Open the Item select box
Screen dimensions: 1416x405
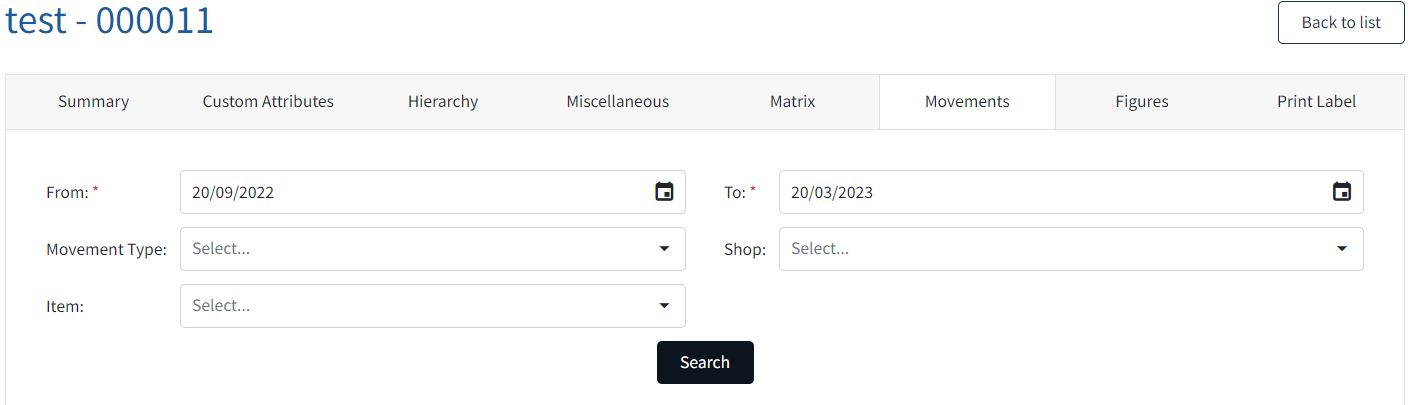(x=433, y=306)
